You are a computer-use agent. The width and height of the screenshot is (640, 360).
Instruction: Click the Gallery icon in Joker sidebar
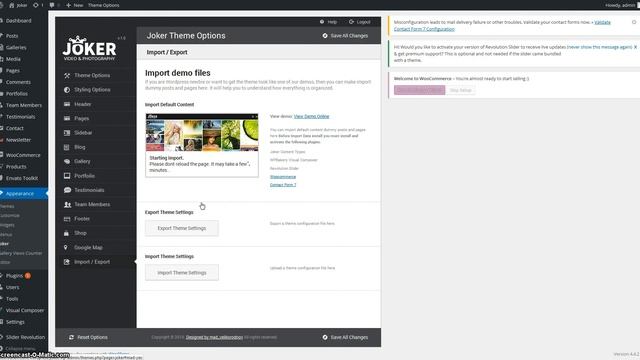[x=67, y=161]
